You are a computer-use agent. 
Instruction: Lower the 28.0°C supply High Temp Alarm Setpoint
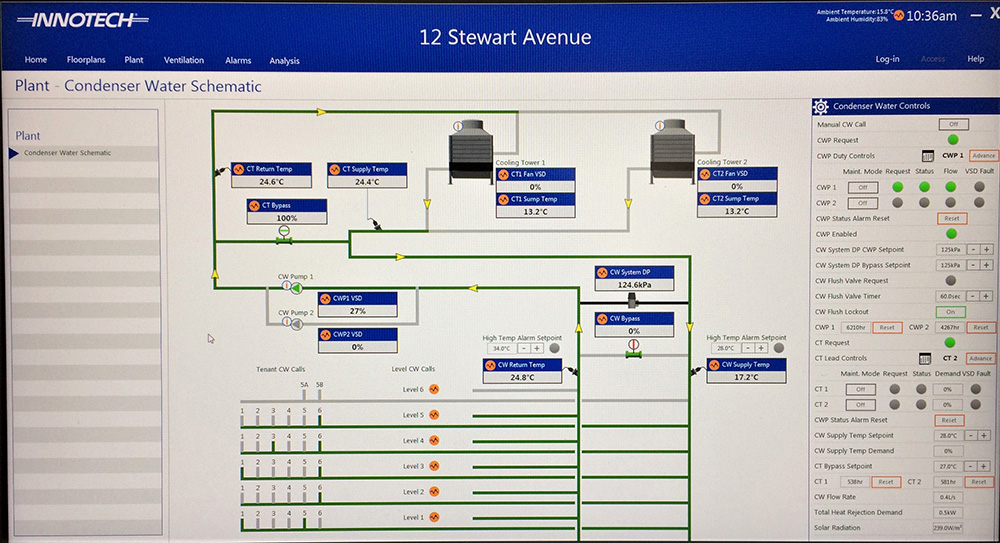point(748,348)
